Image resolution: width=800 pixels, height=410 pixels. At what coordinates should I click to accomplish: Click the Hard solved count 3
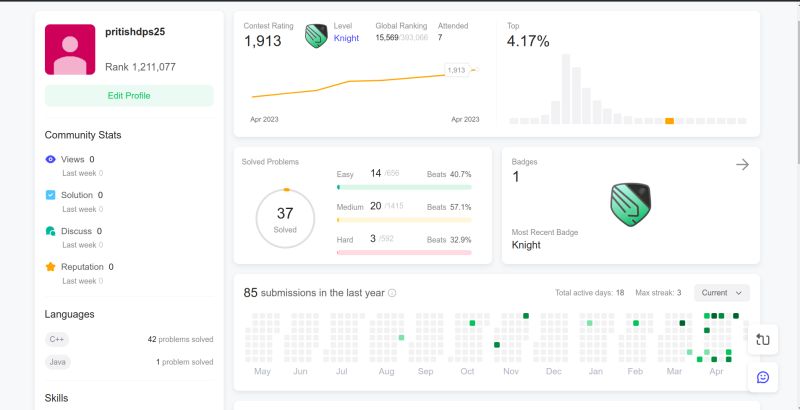373,238
